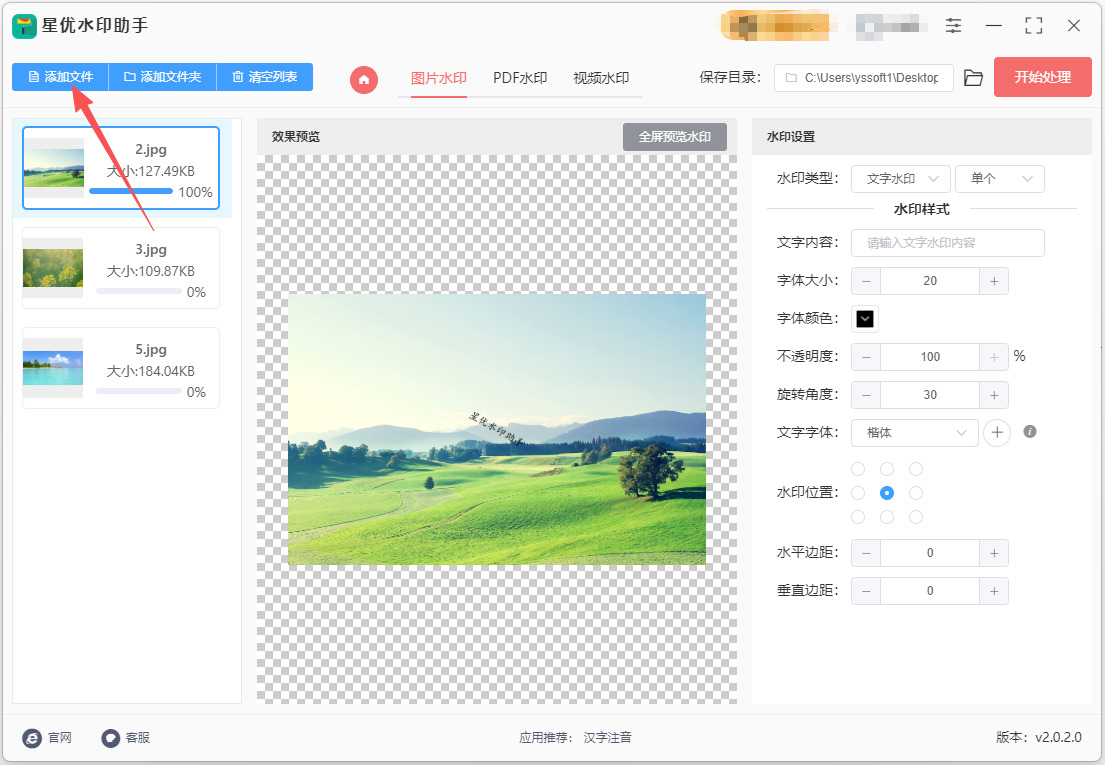Open the settings sliders icon in title bar

pos(953,26)
